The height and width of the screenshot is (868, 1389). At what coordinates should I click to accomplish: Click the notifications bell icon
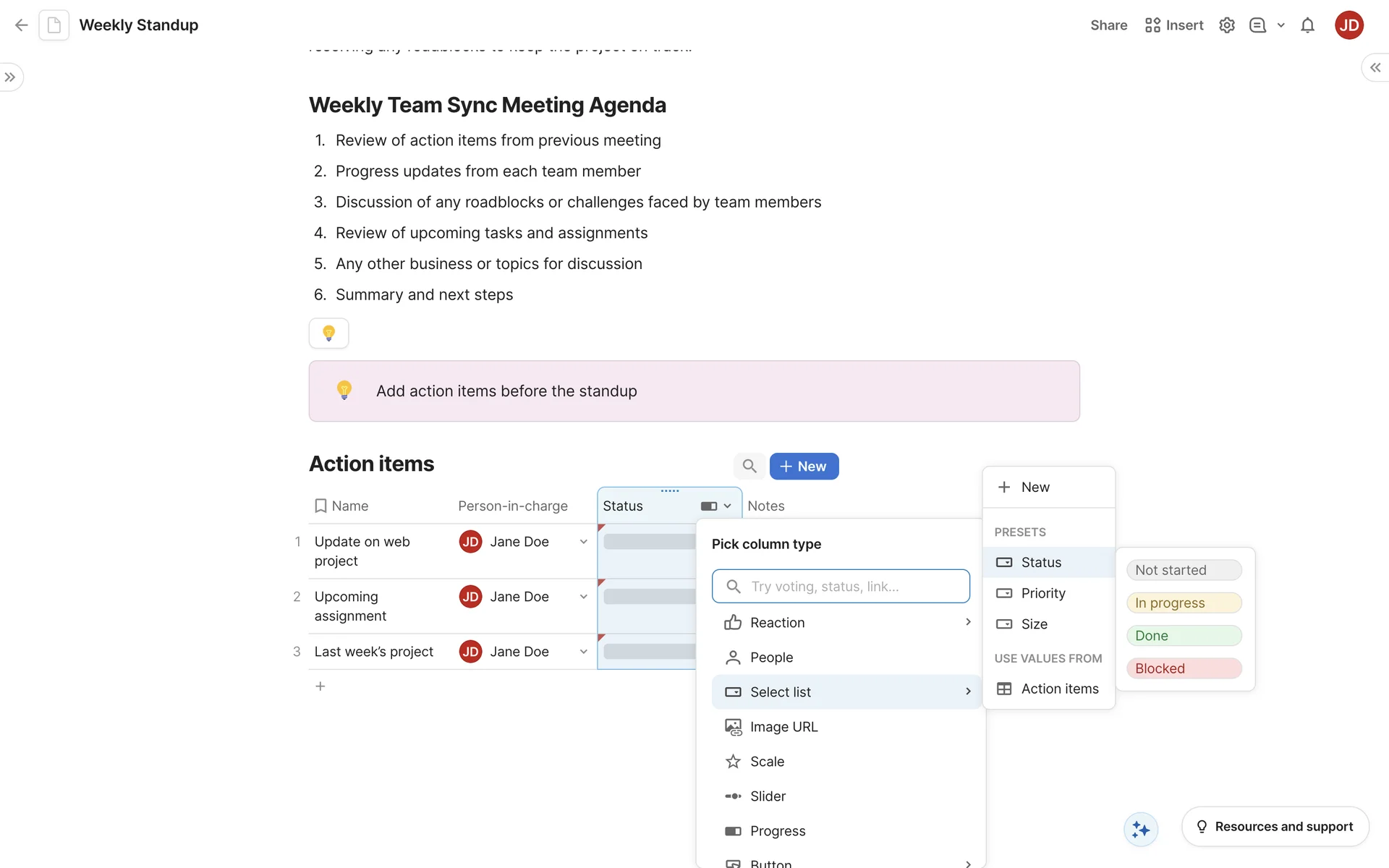[x=1307, y=25]
